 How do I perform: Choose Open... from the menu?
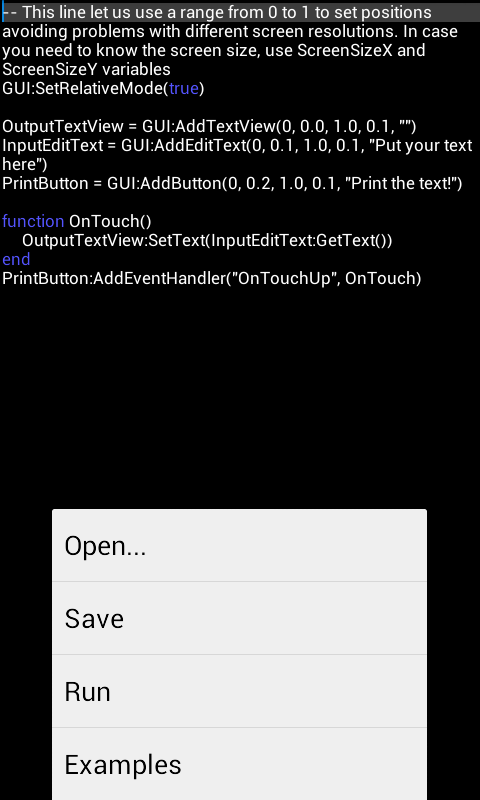point(239,545)
